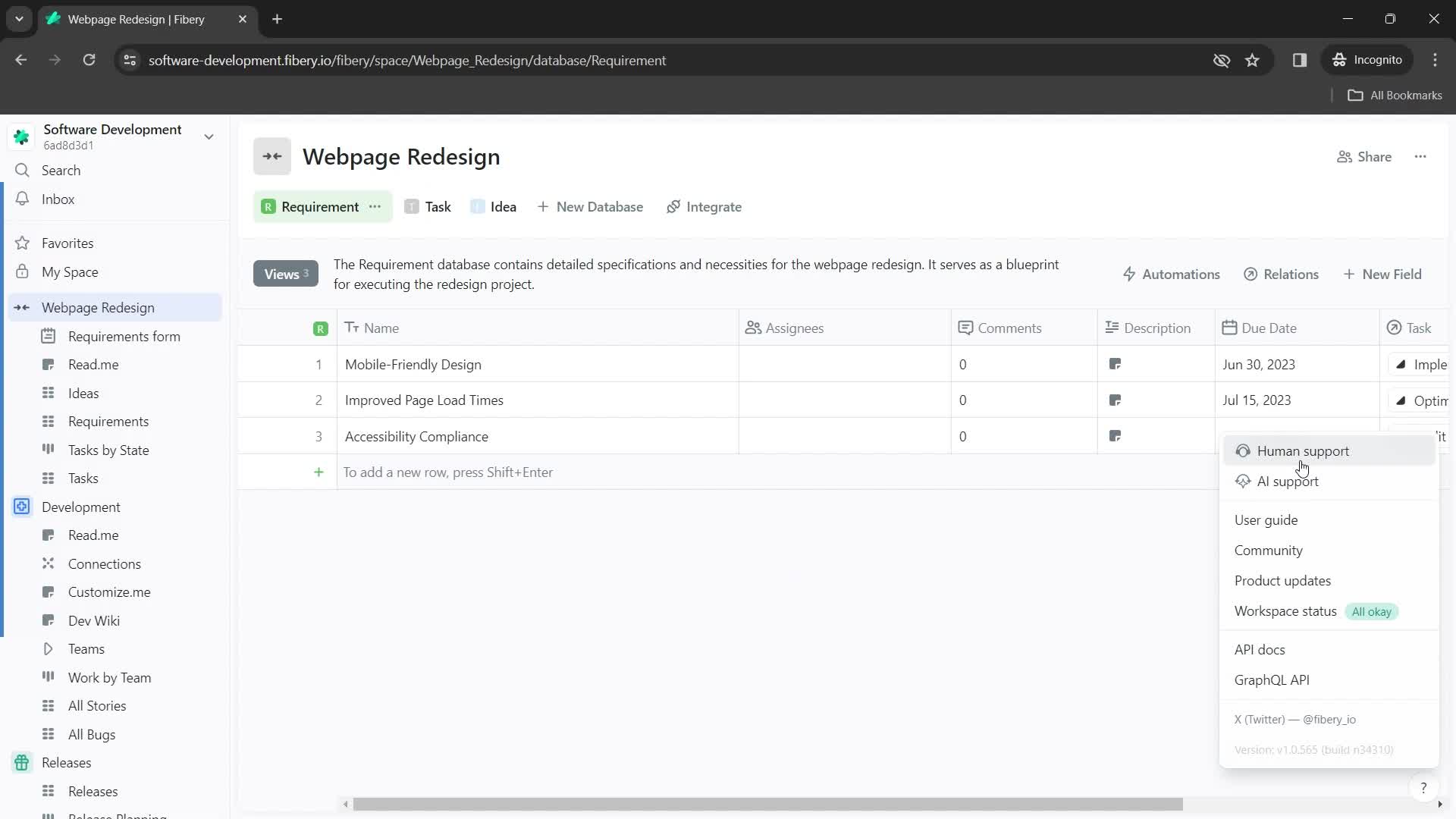Viewport: 1456px width, 819px height.
Task: Choose Human support from help menu
Action: click(x=1329, y=451)
